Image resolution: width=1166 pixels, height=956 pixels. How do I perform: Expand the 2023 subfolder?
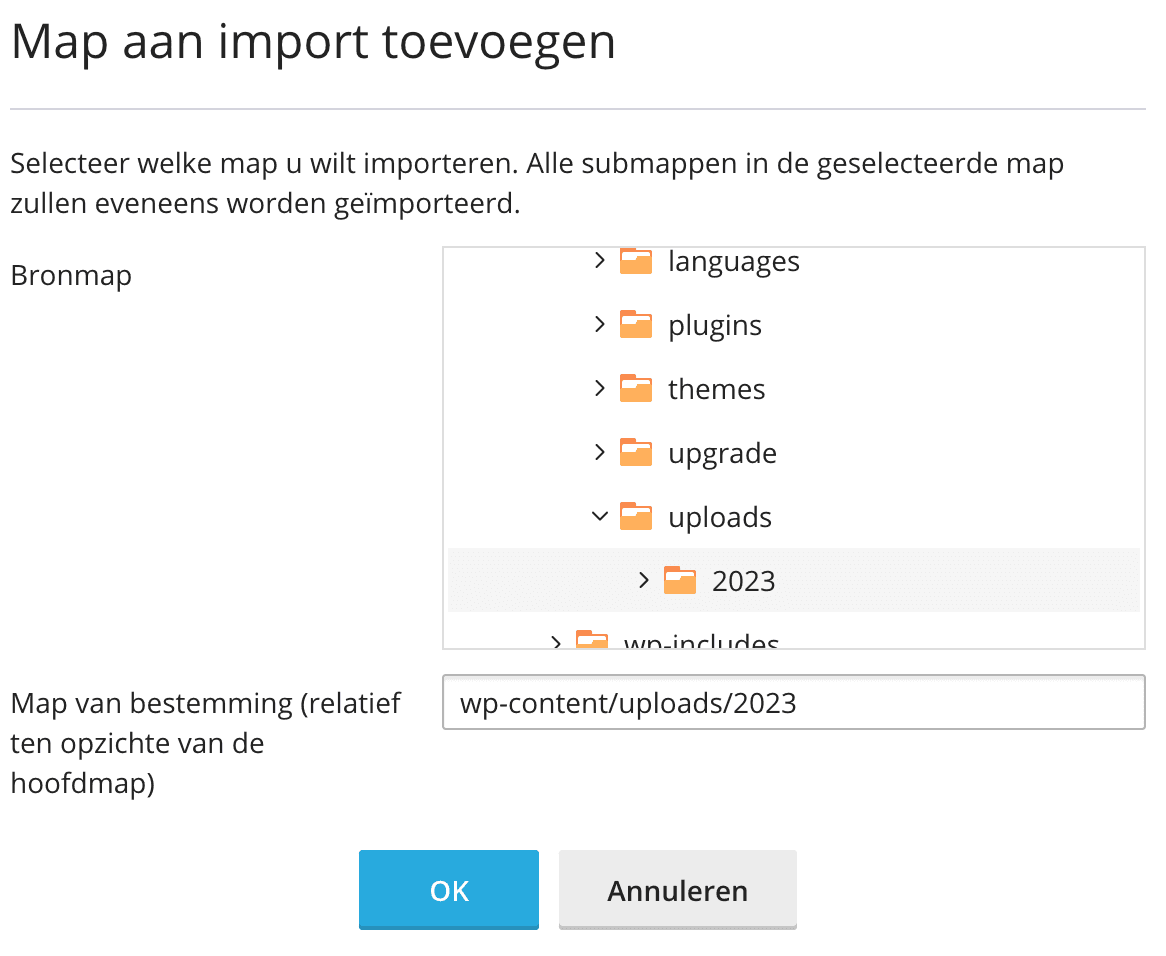[x=643, y=581]
